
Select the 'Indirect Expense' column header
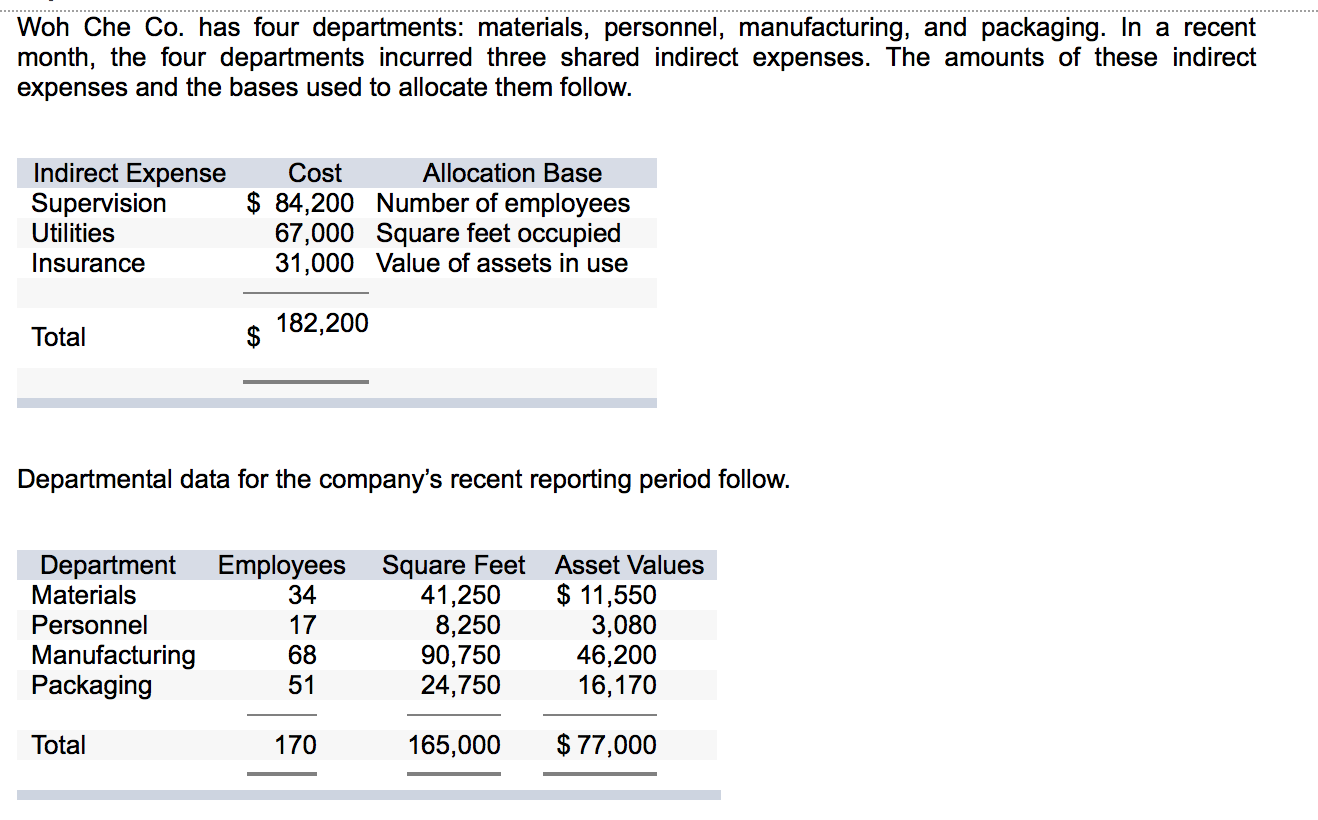(130, 173)
